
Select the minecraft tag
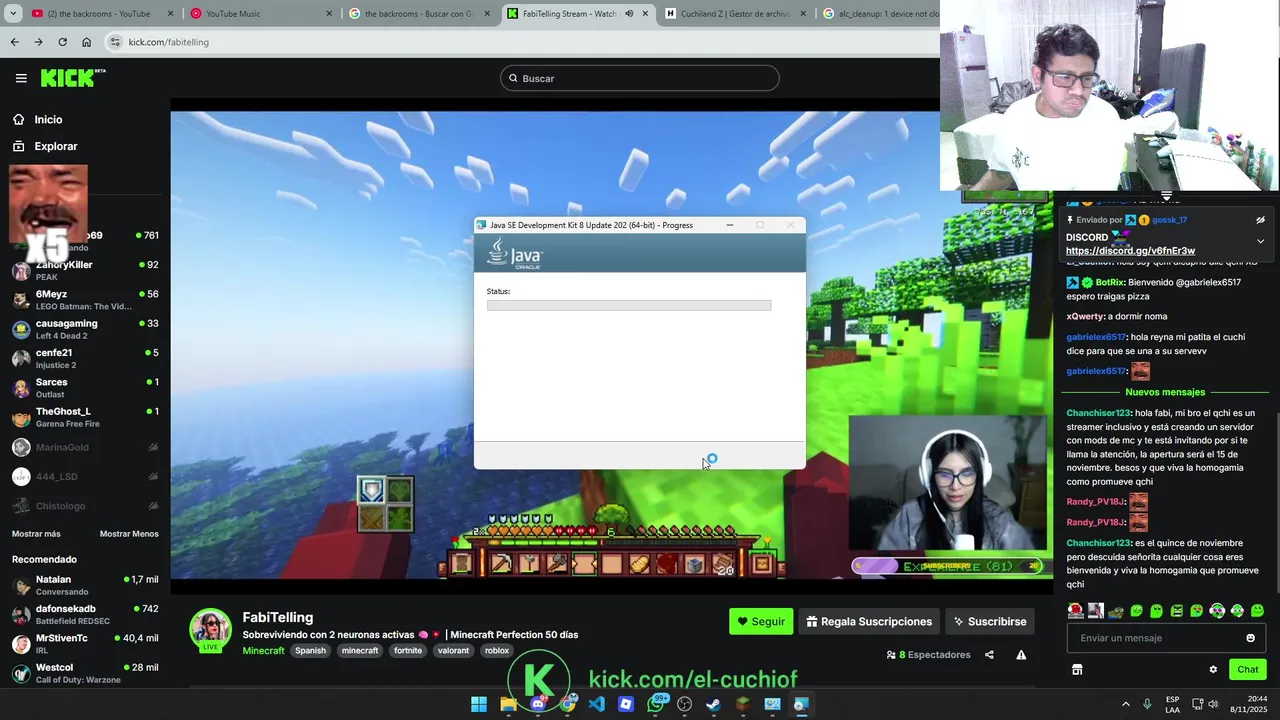point(360,651)
